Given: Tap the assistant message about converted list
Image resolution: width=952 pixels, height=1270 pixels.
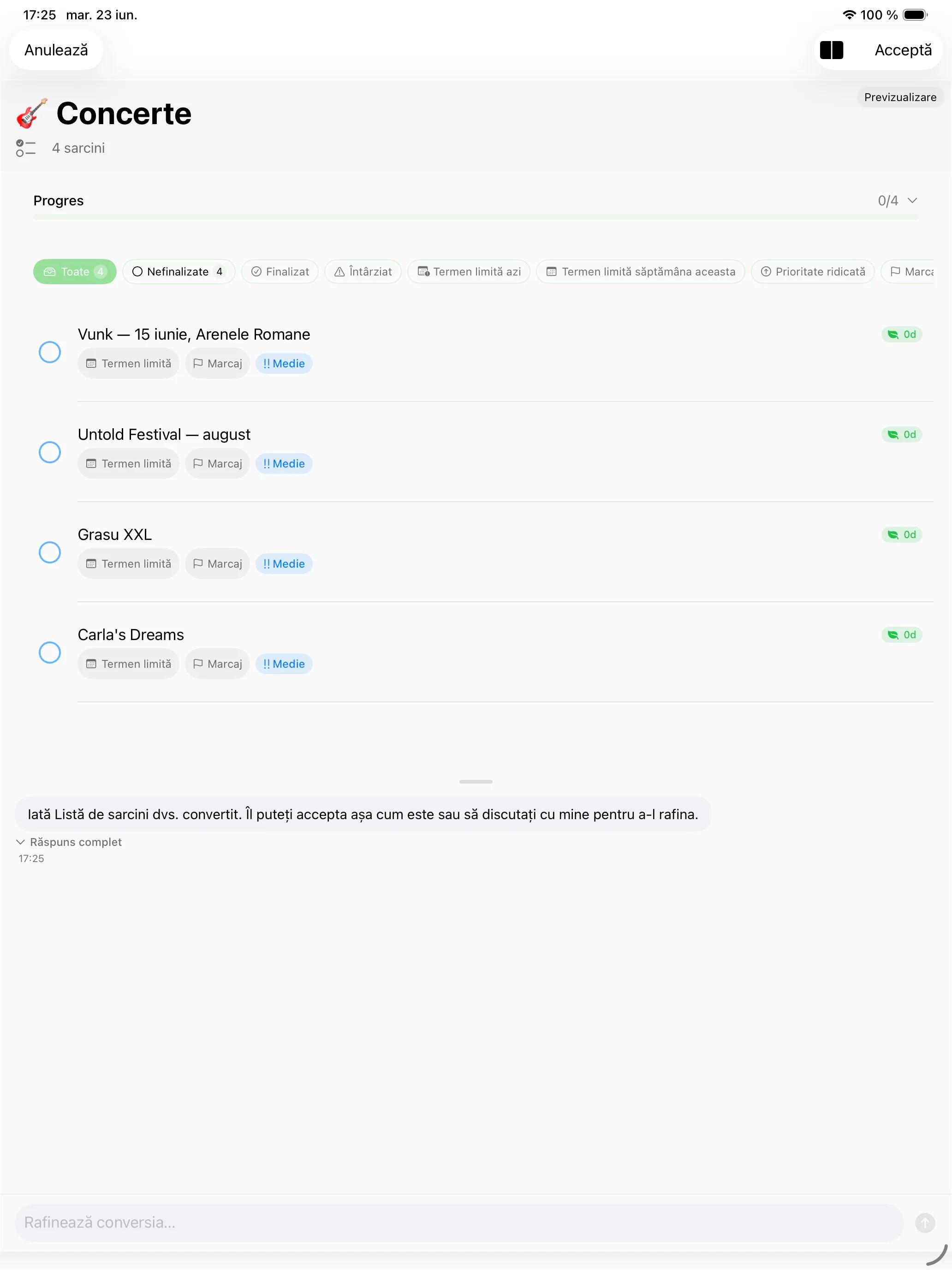Looking at the screenshot, I should [363, 814].
